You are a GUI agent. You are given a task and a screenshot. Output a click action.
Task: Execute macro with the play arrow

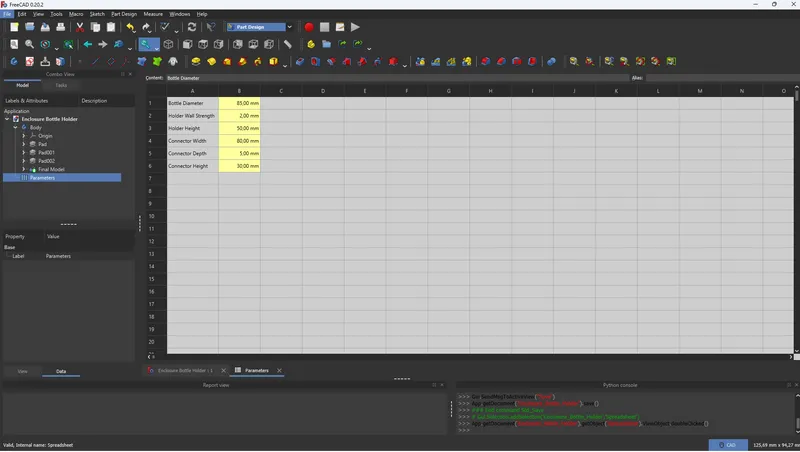356,27
